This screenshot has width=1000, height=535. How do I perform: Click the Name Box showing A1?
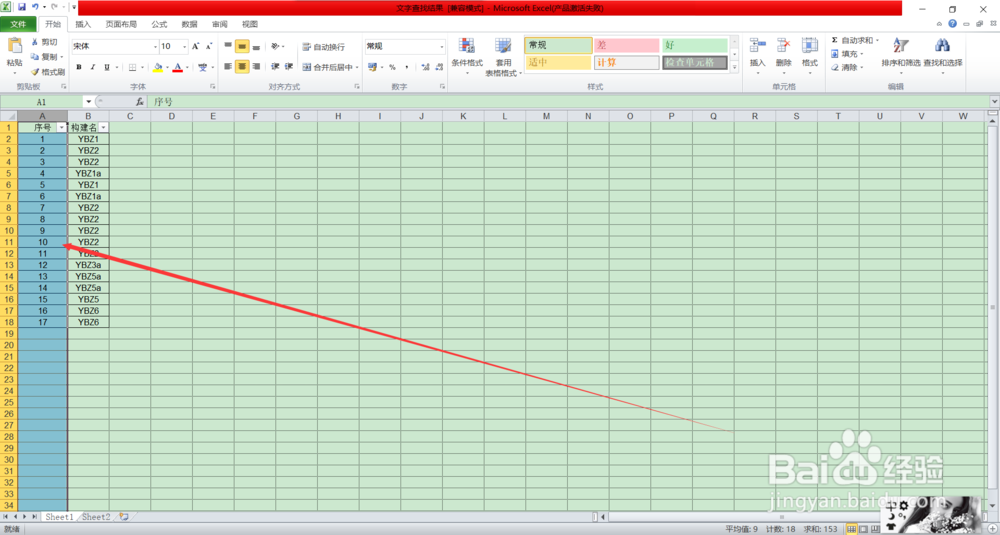click(x=41, y=102)
